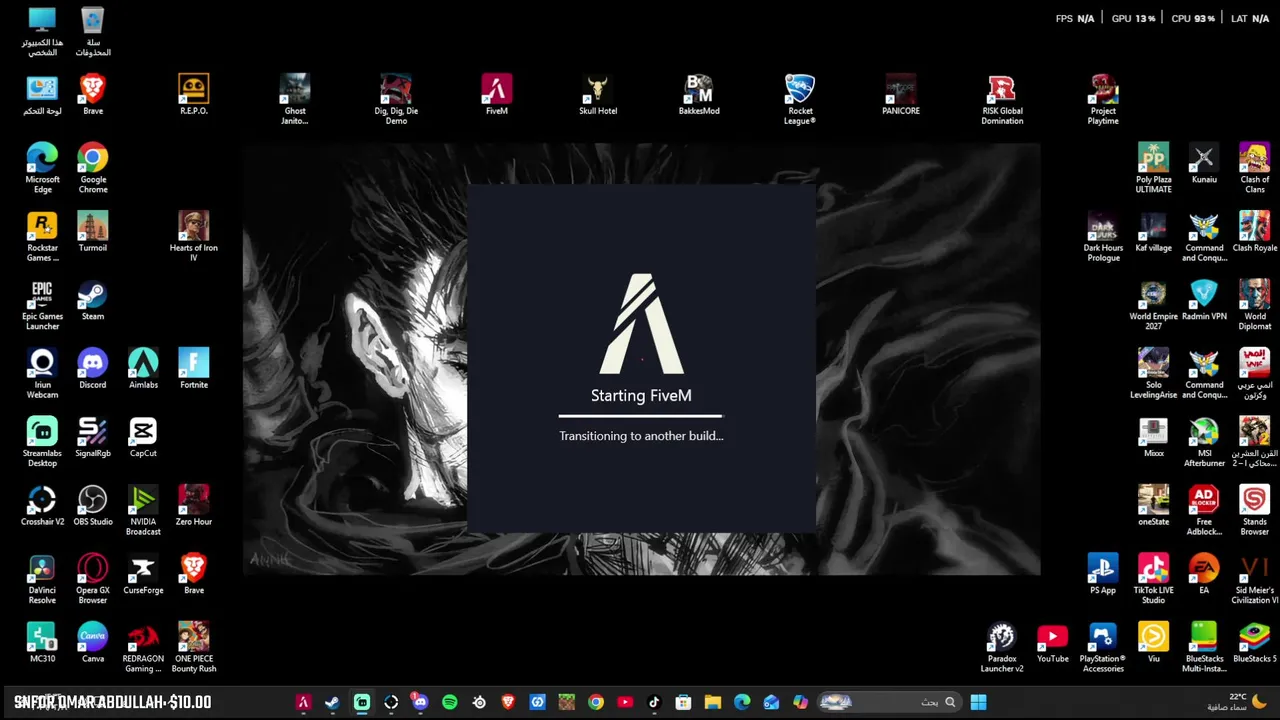Image resolution: width=1280 pixels, height=720 pixels.
Task: Open the Dark Hours Prologue icon
Action: pyautogui.click(x=1103, y=236)
